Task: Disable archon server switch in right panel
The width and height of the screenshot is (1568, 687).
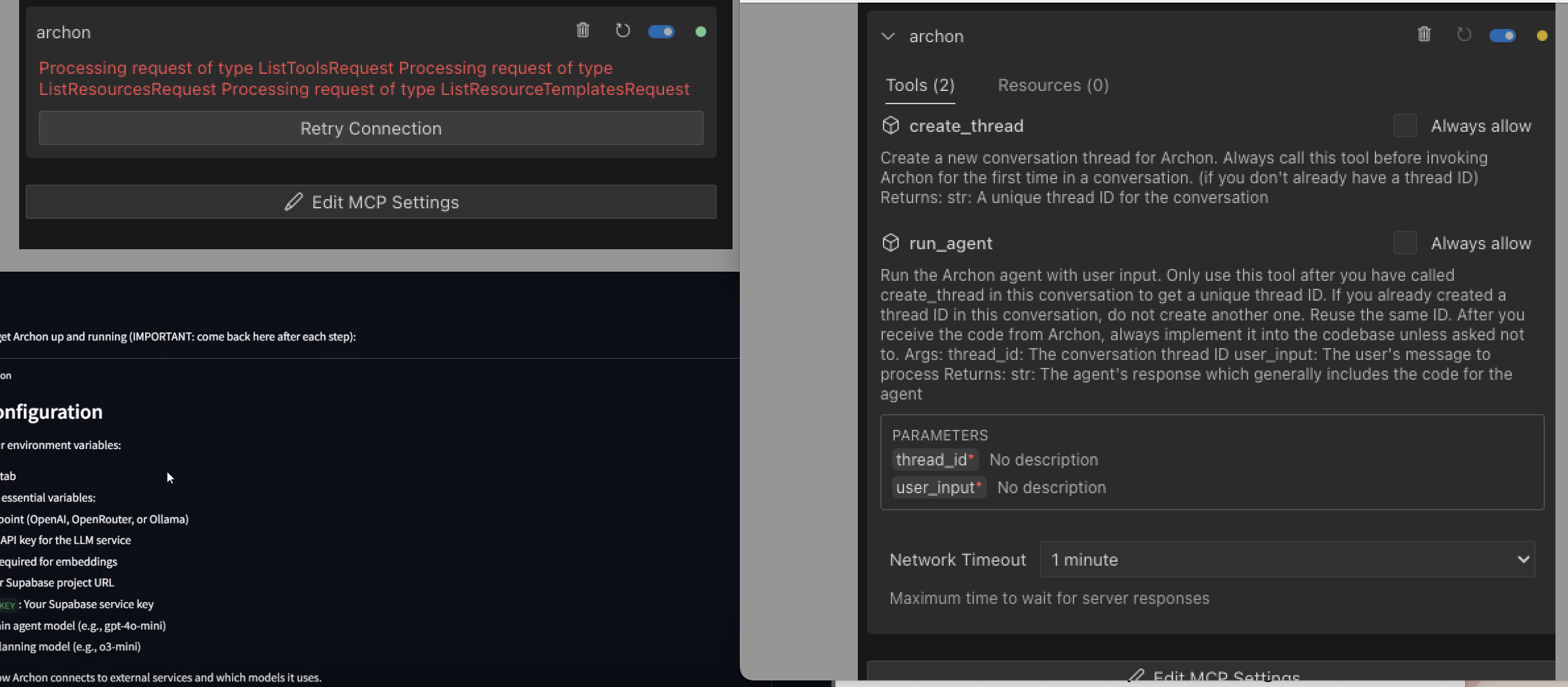Action: pyautogui.click(x=1502, y=36)
